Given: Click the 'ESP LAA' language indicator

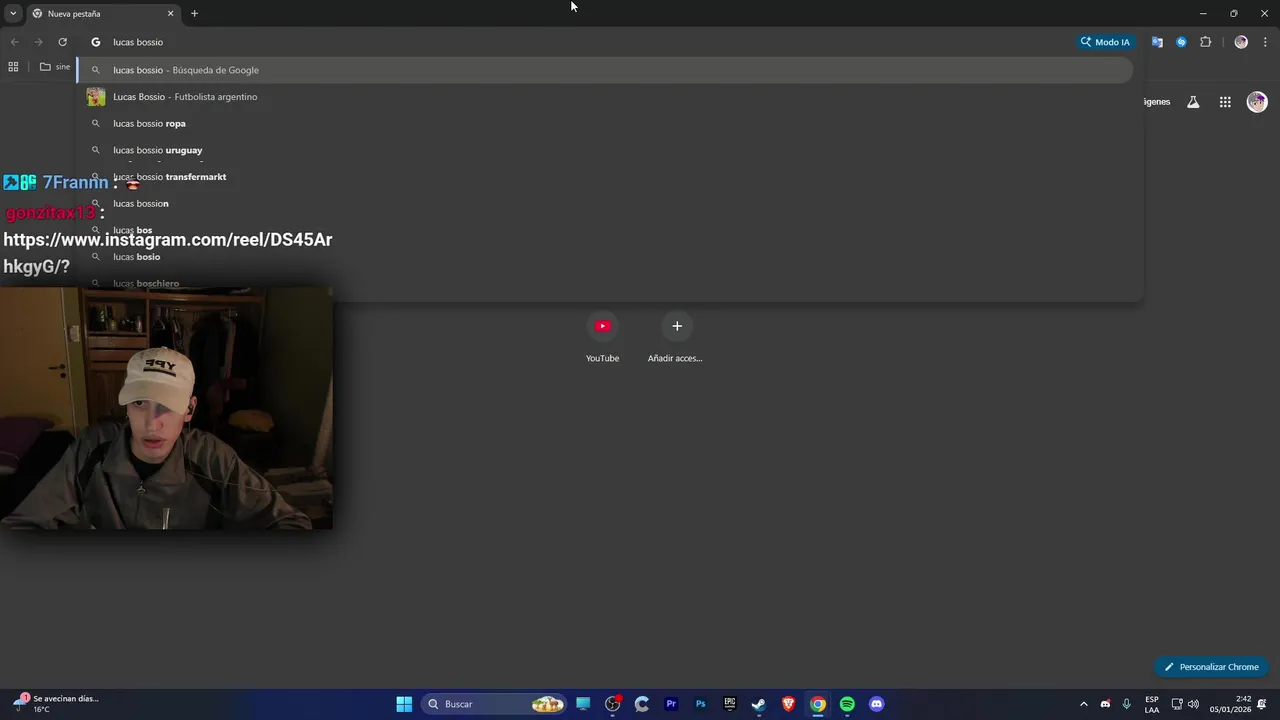Looking at the screenshot, I should coord(1152,704).
